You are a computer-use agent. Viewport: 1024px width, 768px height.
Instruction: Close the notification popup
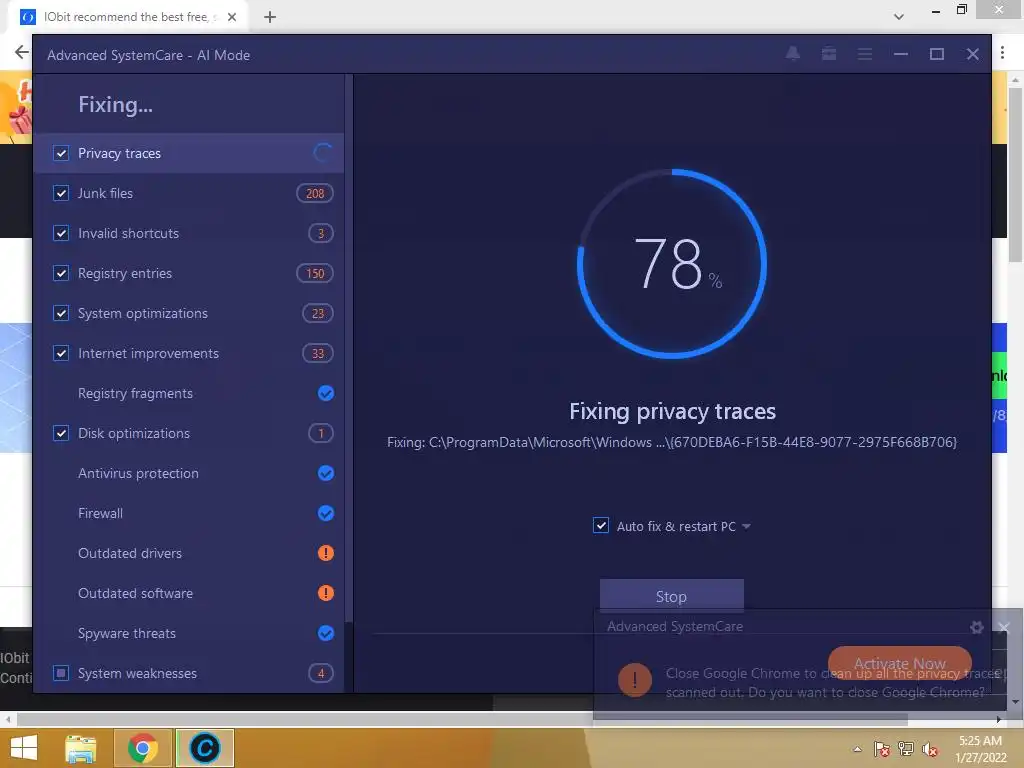(1004, 628)
